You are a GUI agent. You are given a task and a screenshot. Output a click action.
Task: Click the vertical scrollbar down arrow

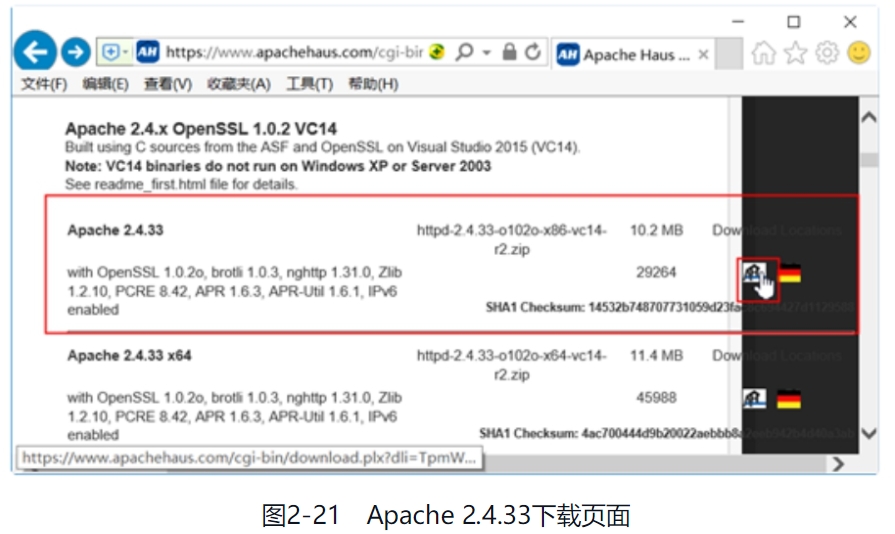(x=868, y=434)
